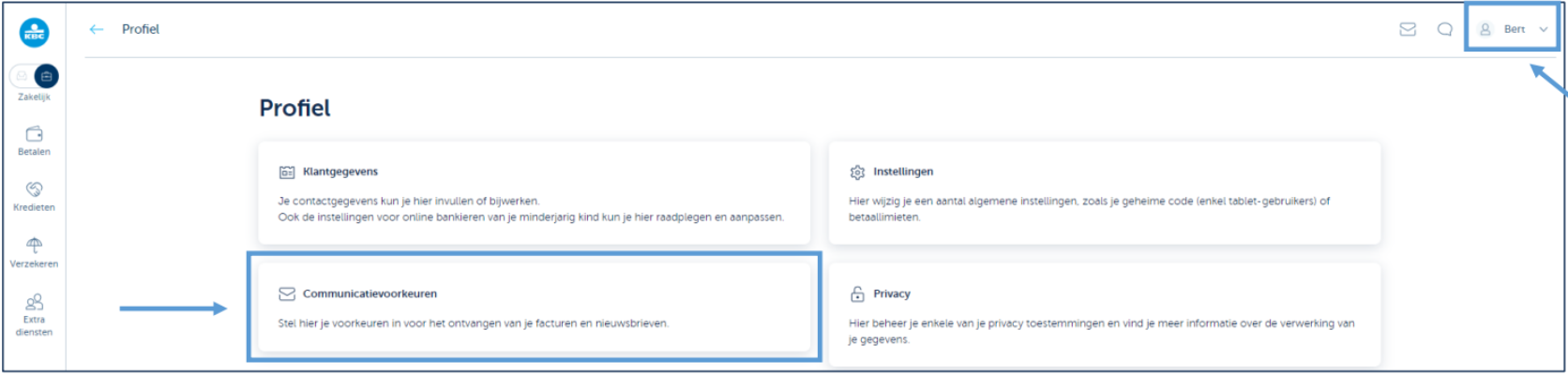
Task: Switch to the private profile toggle side
Action: pyautogui.click(x=23, y=76)
